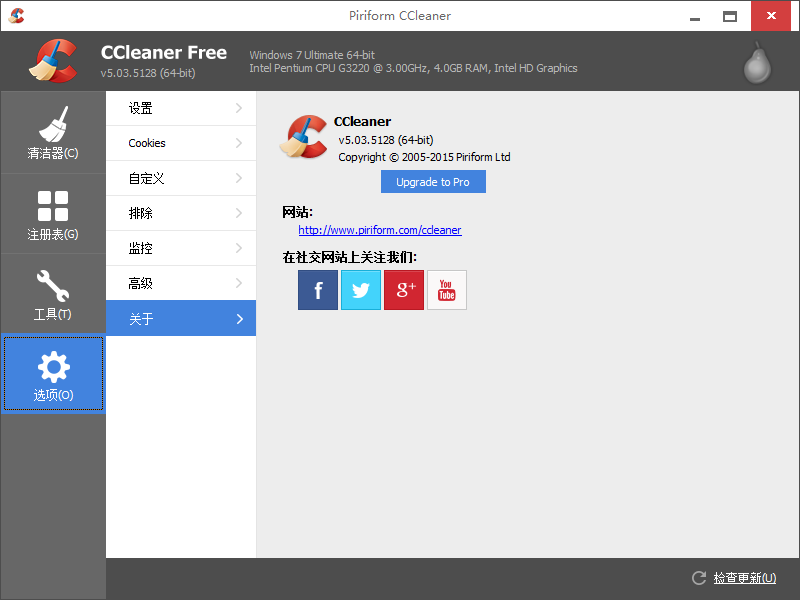800x600 pixels.
Task: Click the Google+ social icon
Action: click(x=404, y=290)
